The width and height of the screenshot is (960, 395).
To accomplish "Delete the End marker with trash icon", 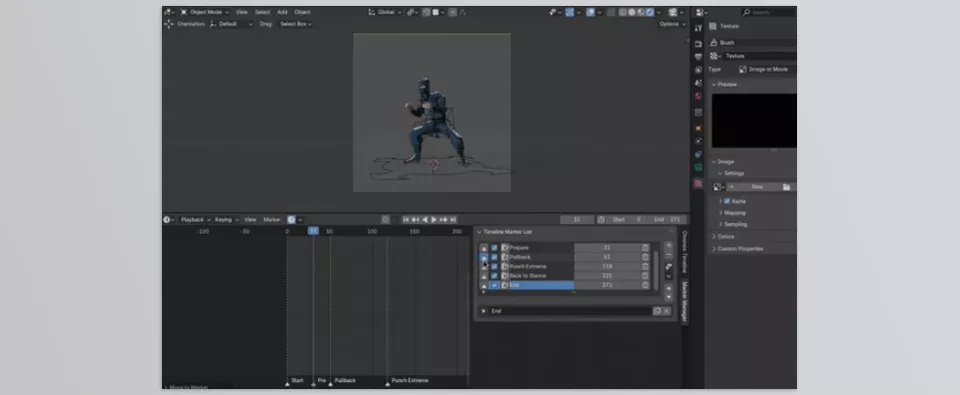I will point(645,285).
